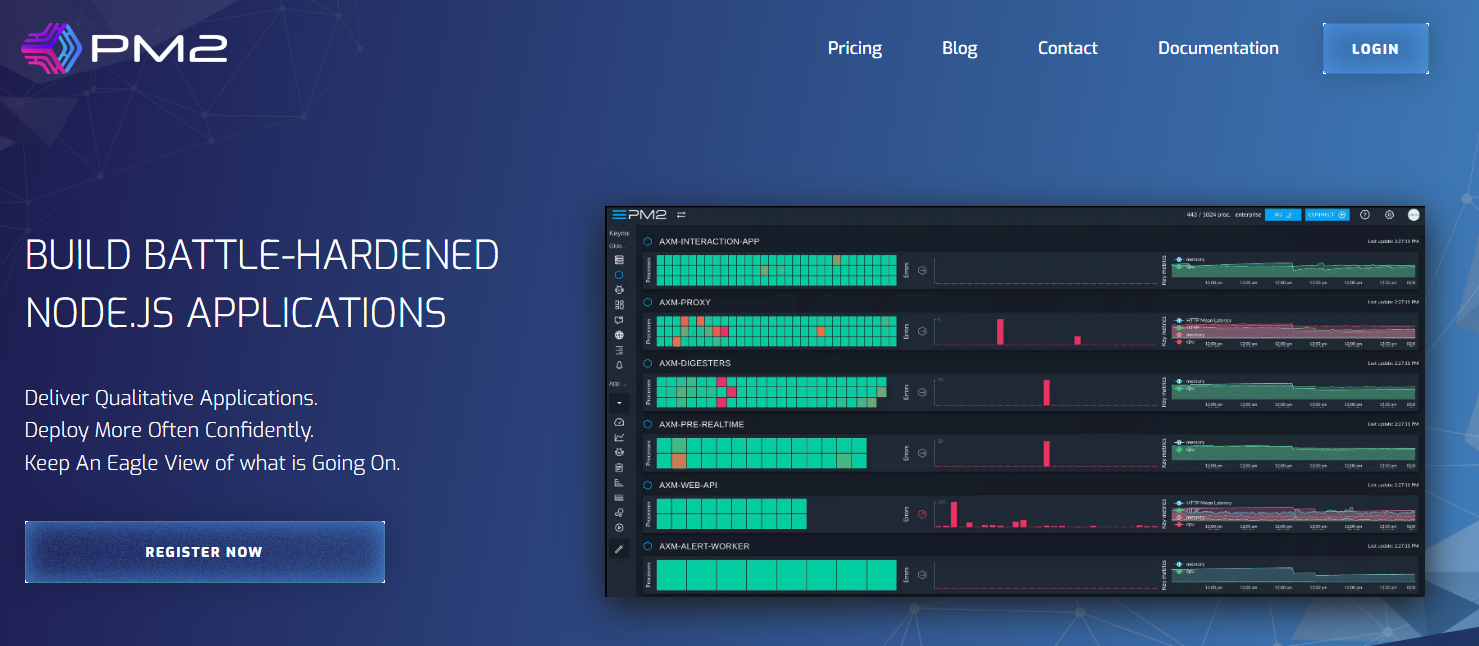The height and width of the screenshot is (646, 1479).
Task: Select the pencil icon at the dashboard sidebar bottom
Action: 619,549
